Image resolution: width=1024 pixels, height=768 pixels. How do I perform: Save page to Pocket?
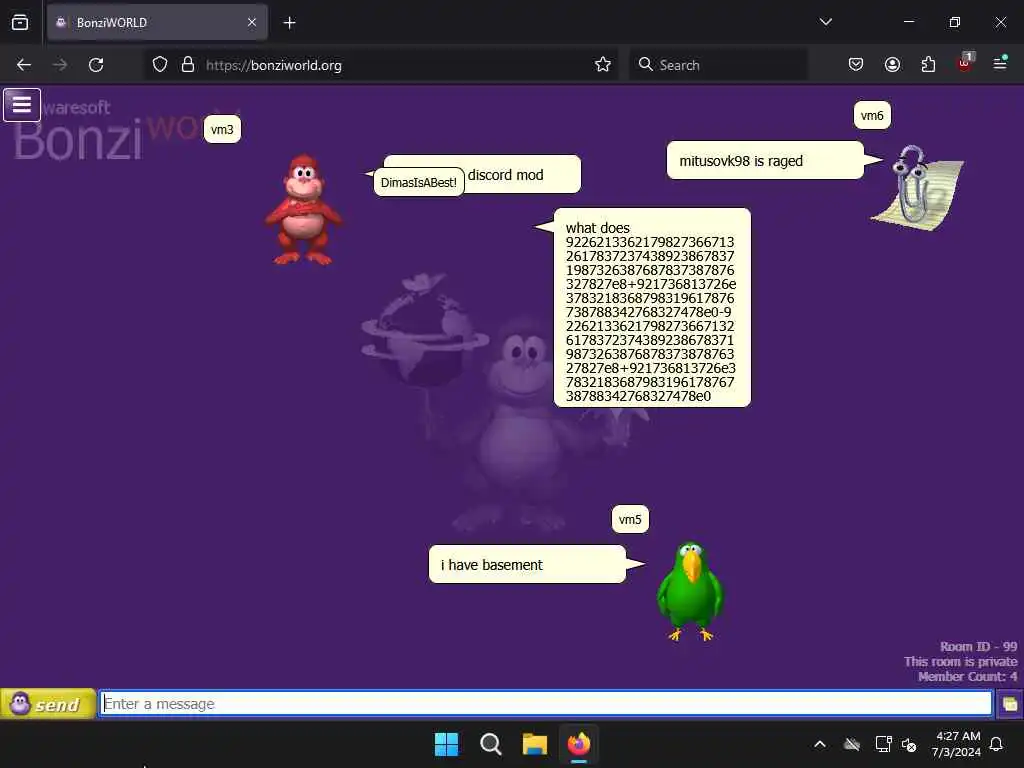(x=856, y=65)
